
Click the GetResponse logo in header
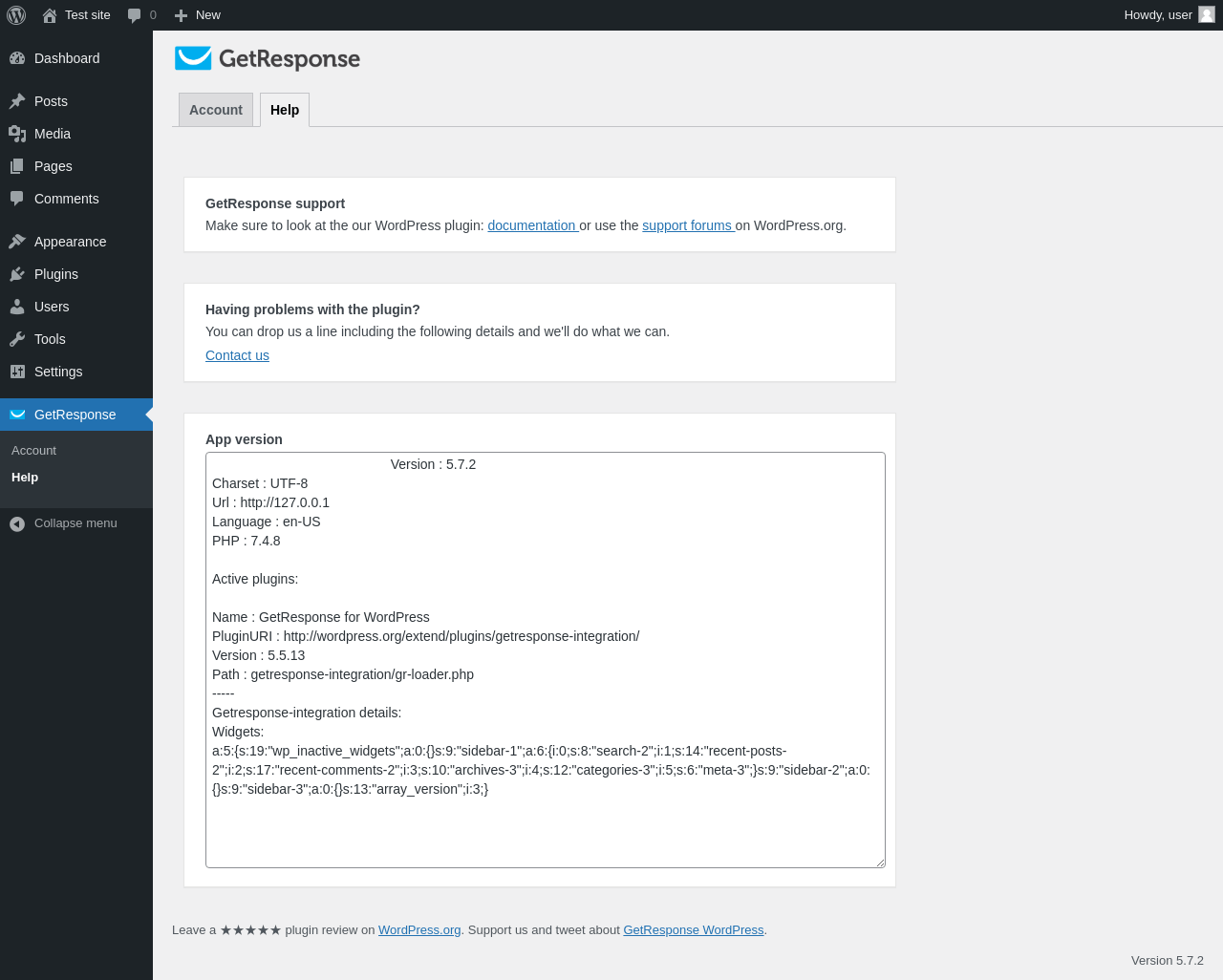pyautogui.click(x=268, y=59)
